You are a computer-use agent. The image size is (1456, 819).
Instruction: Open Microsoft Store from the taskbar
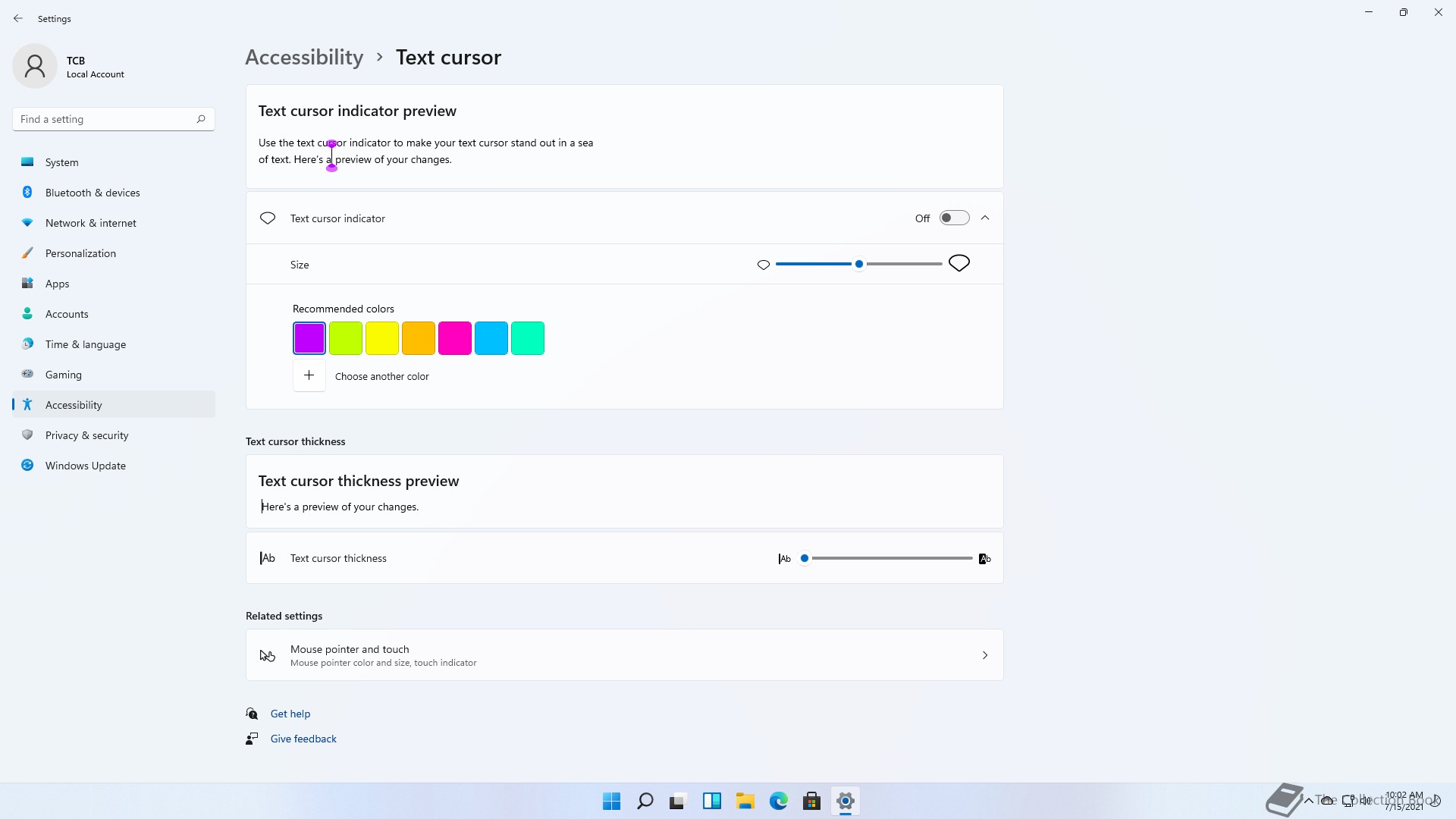pos(811,801)
